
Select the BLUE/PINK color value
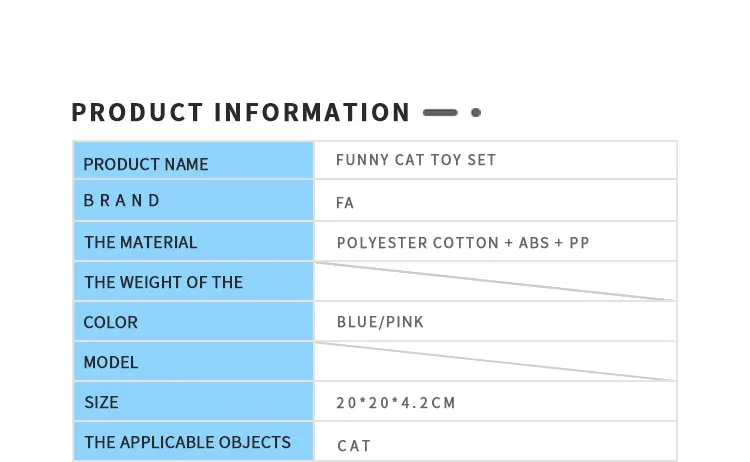tap(380, 323)
